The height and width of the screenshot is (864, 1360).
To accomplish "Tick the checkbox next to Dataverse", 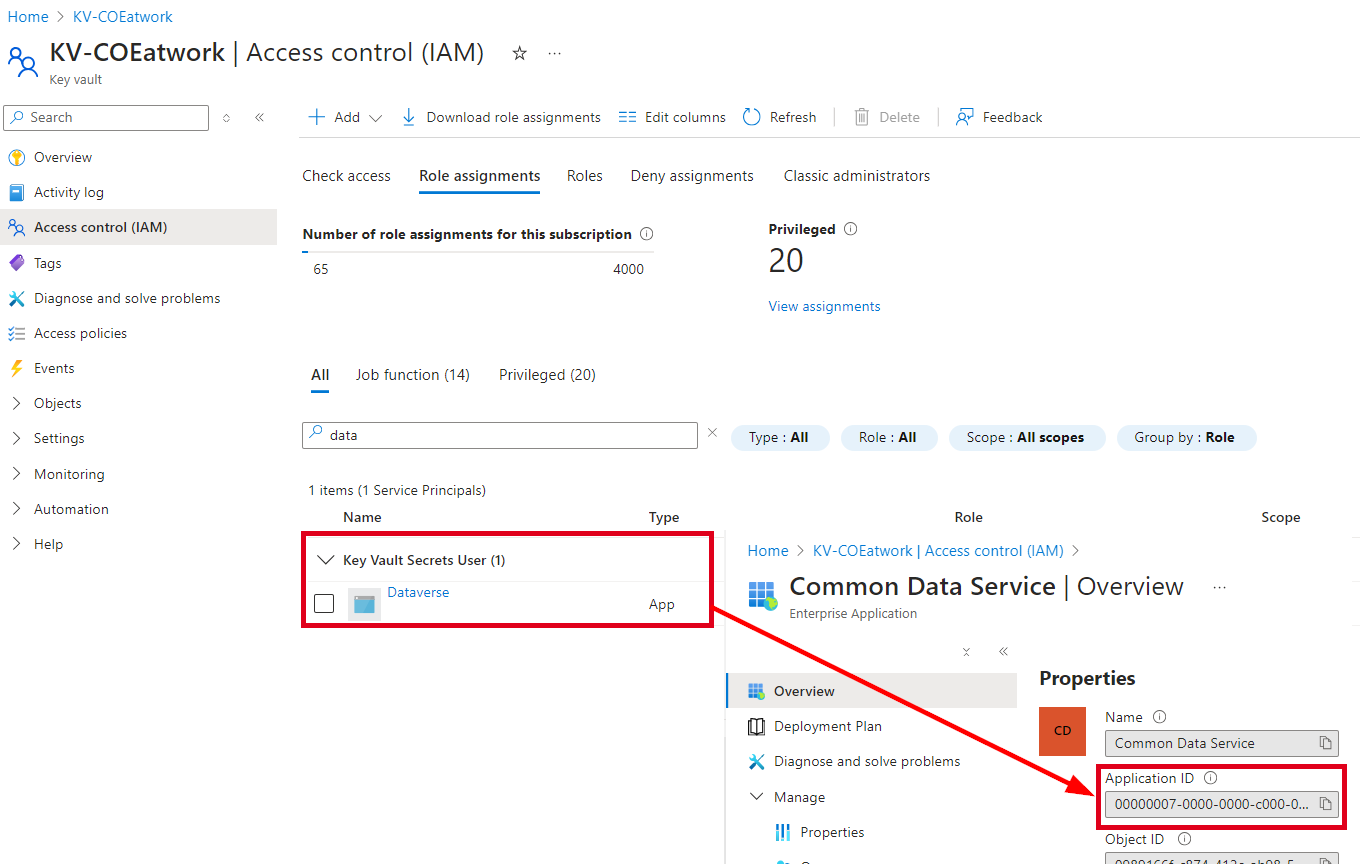I will (324, 603).
